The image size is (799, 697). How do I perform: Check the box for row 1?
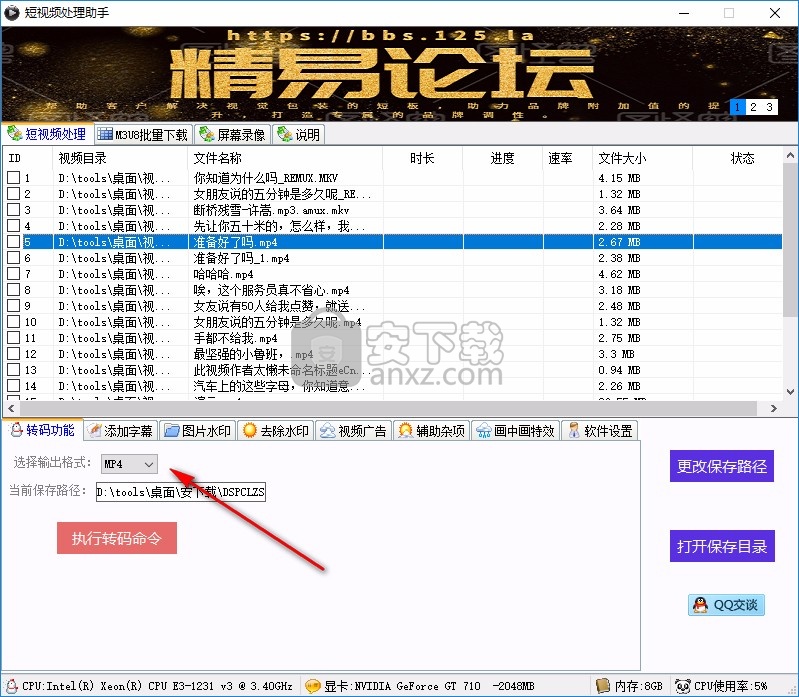pyautogui.click(x=14, y=178)
